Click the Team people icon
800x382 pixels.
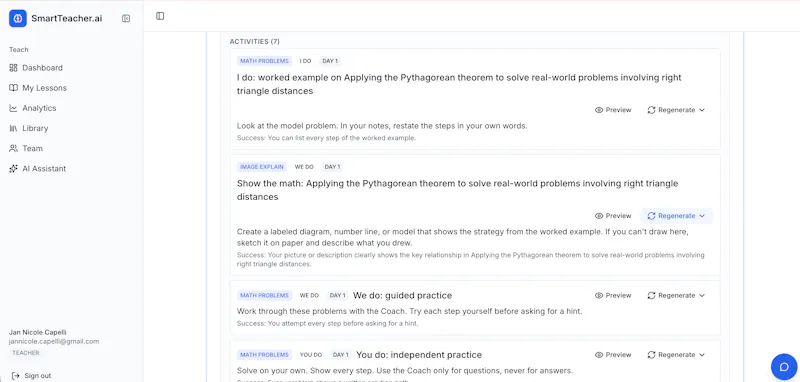coord(13,148)
